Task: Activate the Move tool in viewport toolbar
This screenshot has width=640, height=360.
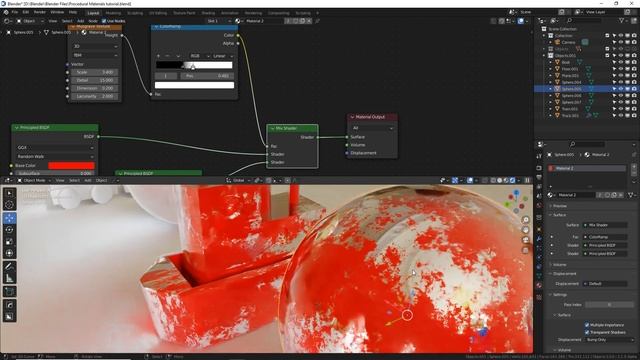Action: 9,218
